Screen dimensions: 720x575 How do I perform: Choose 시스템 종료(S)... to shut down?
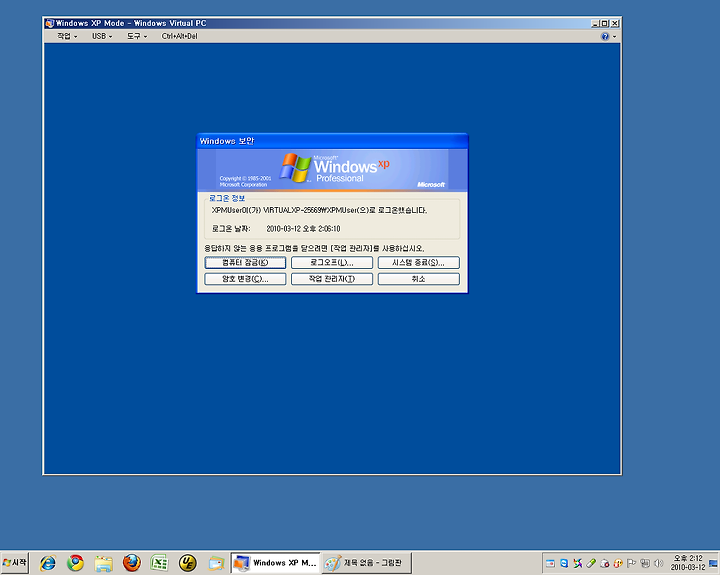(x=418, y=263)
